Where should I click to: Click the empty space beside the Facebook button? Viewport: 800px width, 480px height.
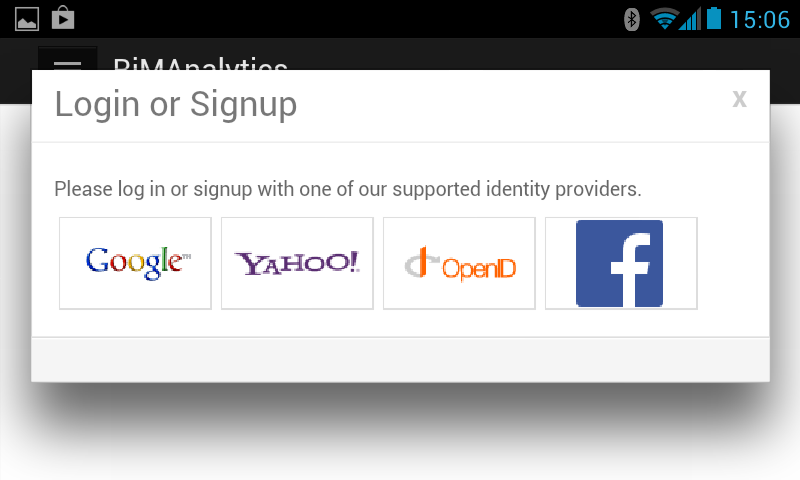tap(733, 263)
